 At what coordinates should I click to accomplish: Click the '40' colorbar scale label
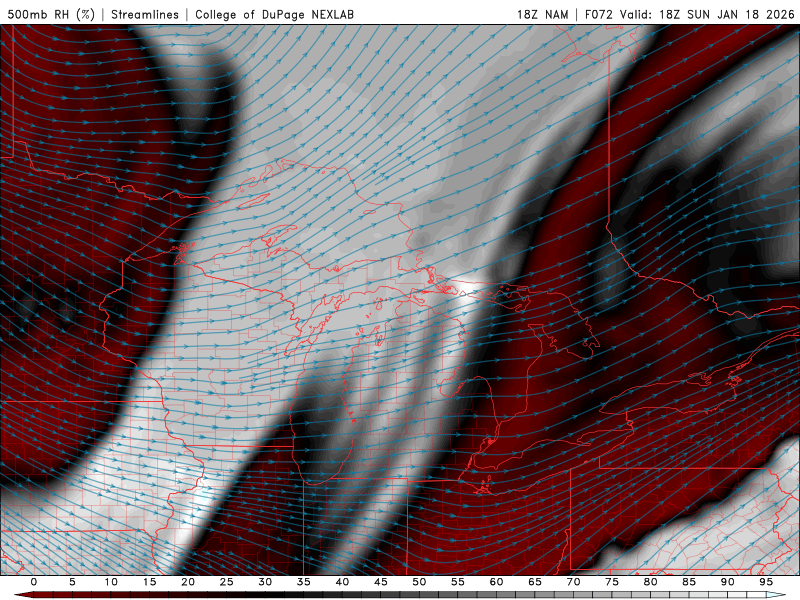click(342, 582)
